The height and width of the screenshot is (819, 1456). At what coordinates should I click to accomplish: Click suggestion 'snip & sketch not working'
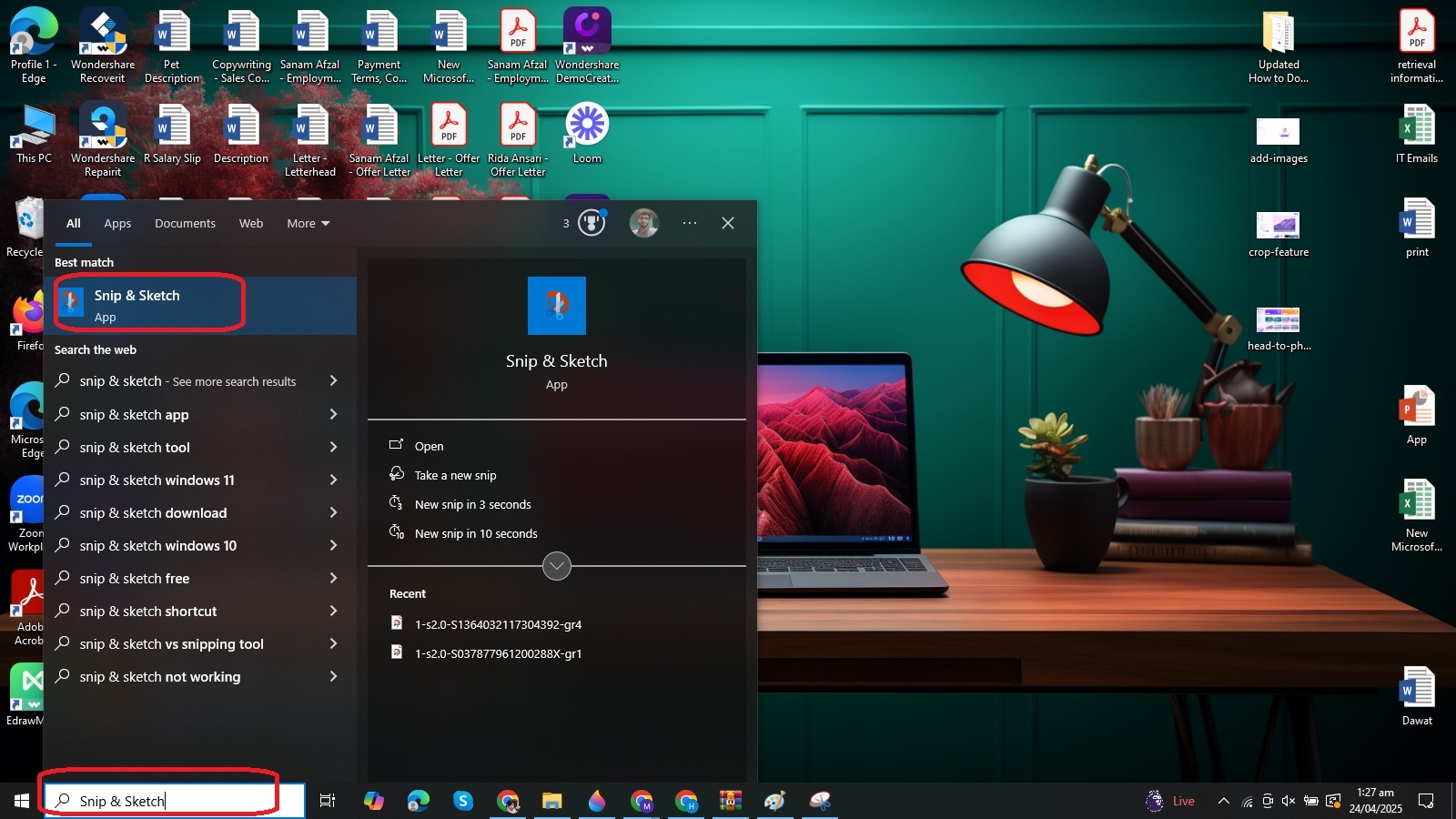(160, 677)
